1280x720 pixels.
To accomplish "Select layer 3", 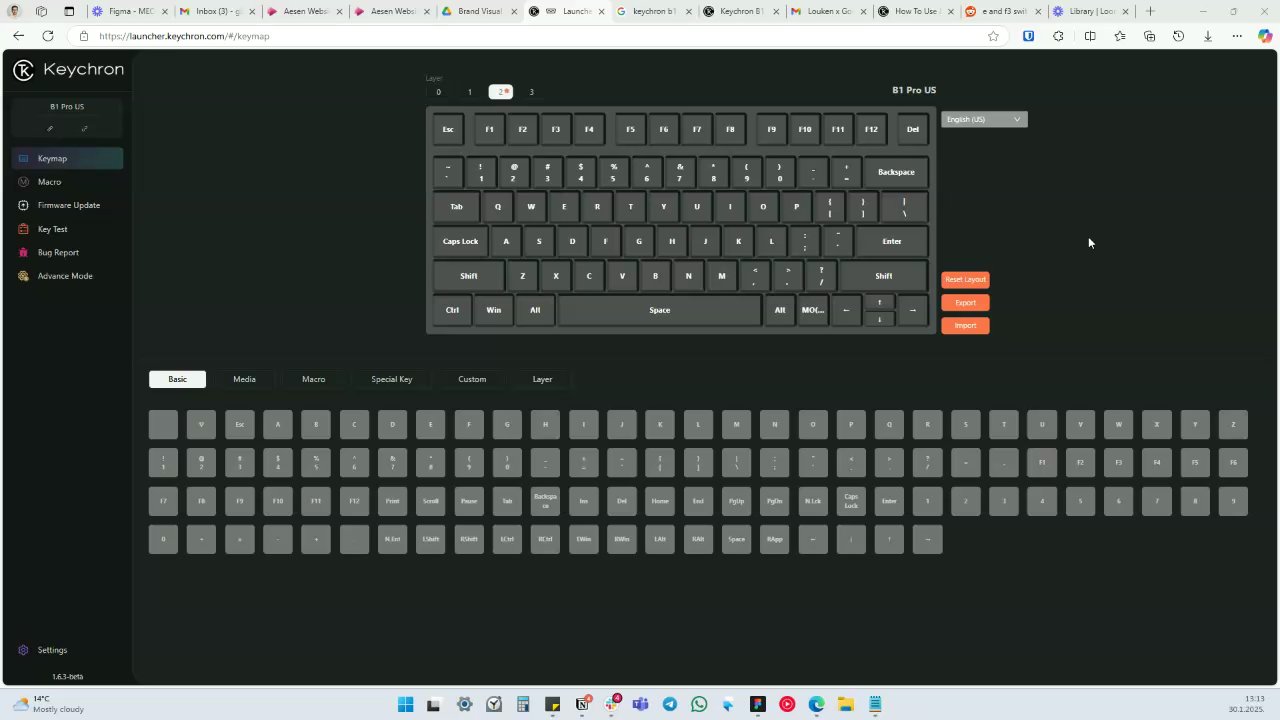I will tap(531, 92).
